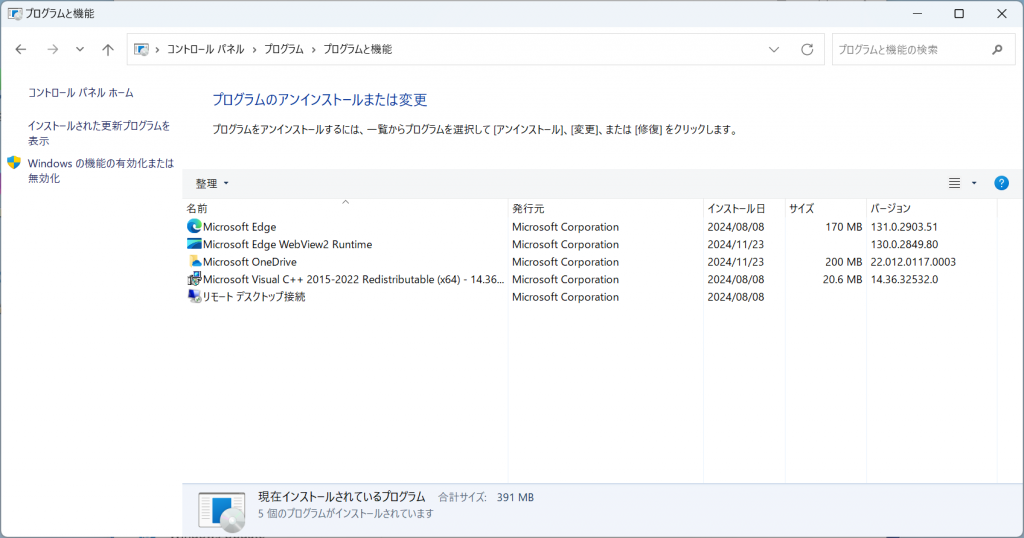Click version 22.012.0117.0003
1024x538 pixels.
click(x=913, y=262)
